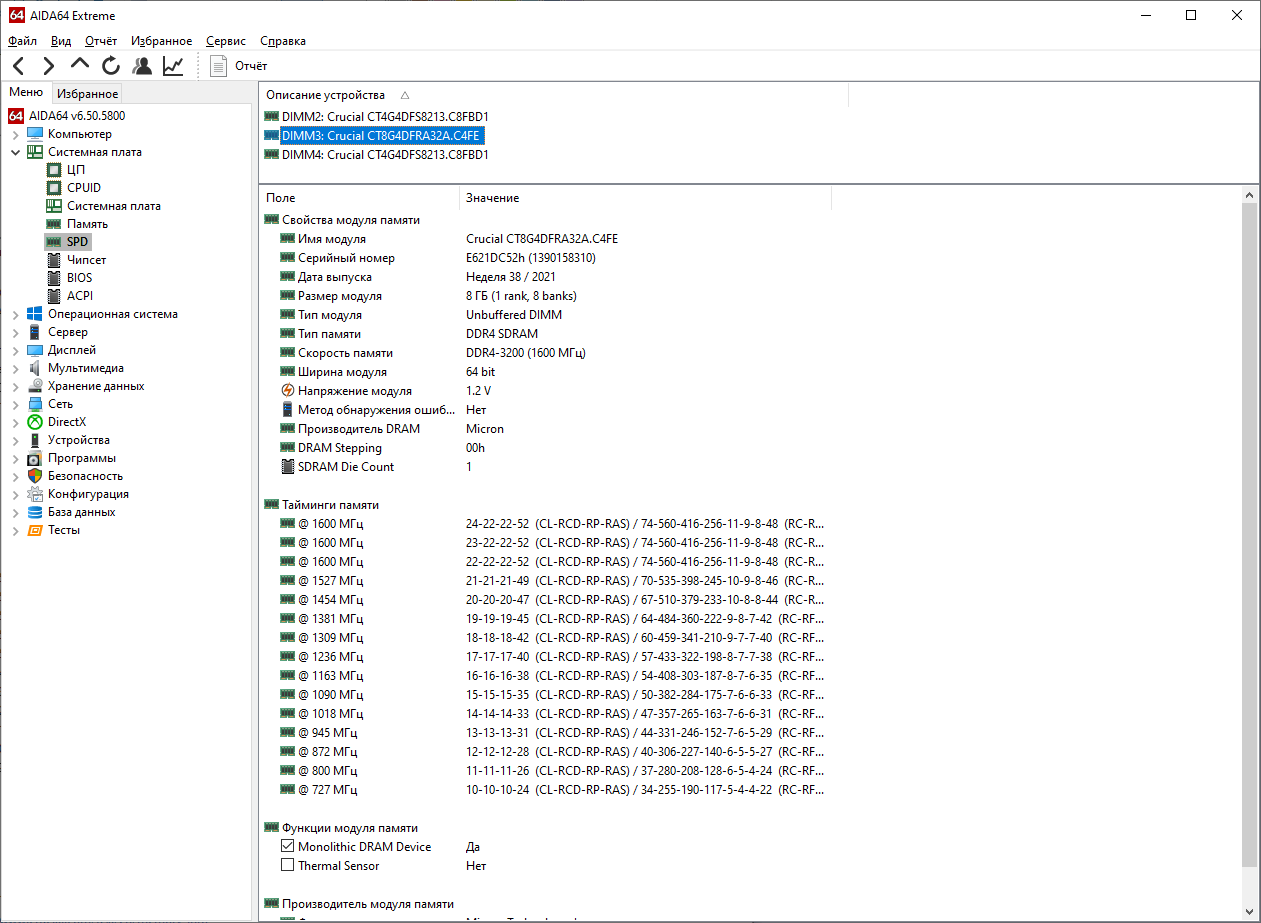The height and width of the screenshot is (923, 1261).
Task: Expand the DirectX tree node
Action: 15,422
